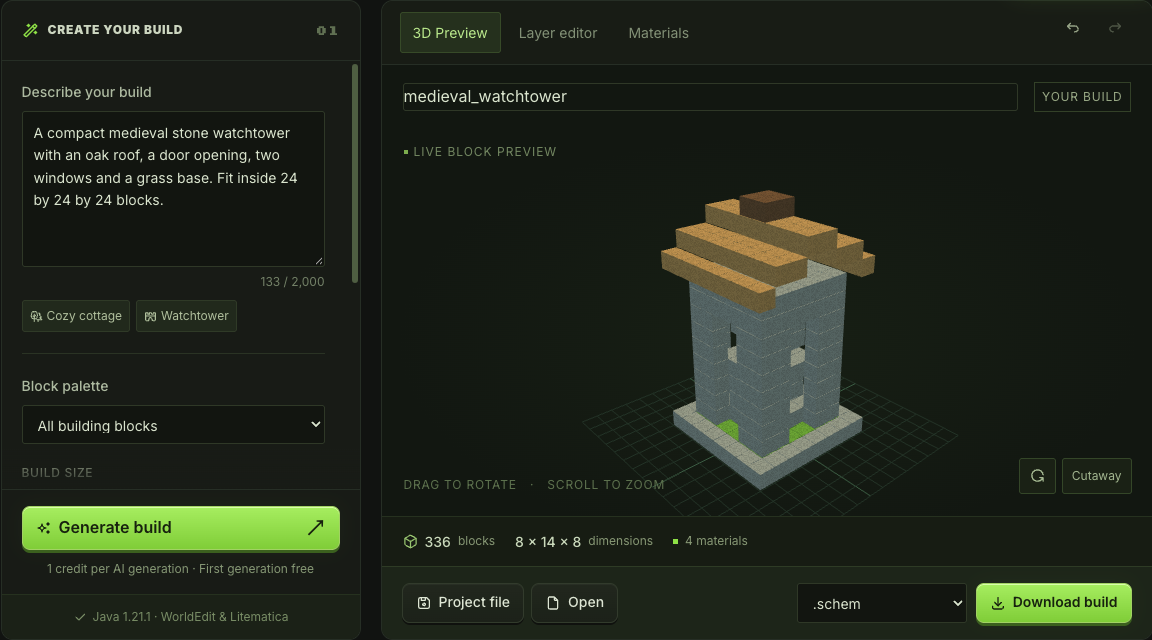Screen dimensions: 1152x640
Task: Click the LIVE BLOCK PREVIEW label
Action: click(484, 151)
